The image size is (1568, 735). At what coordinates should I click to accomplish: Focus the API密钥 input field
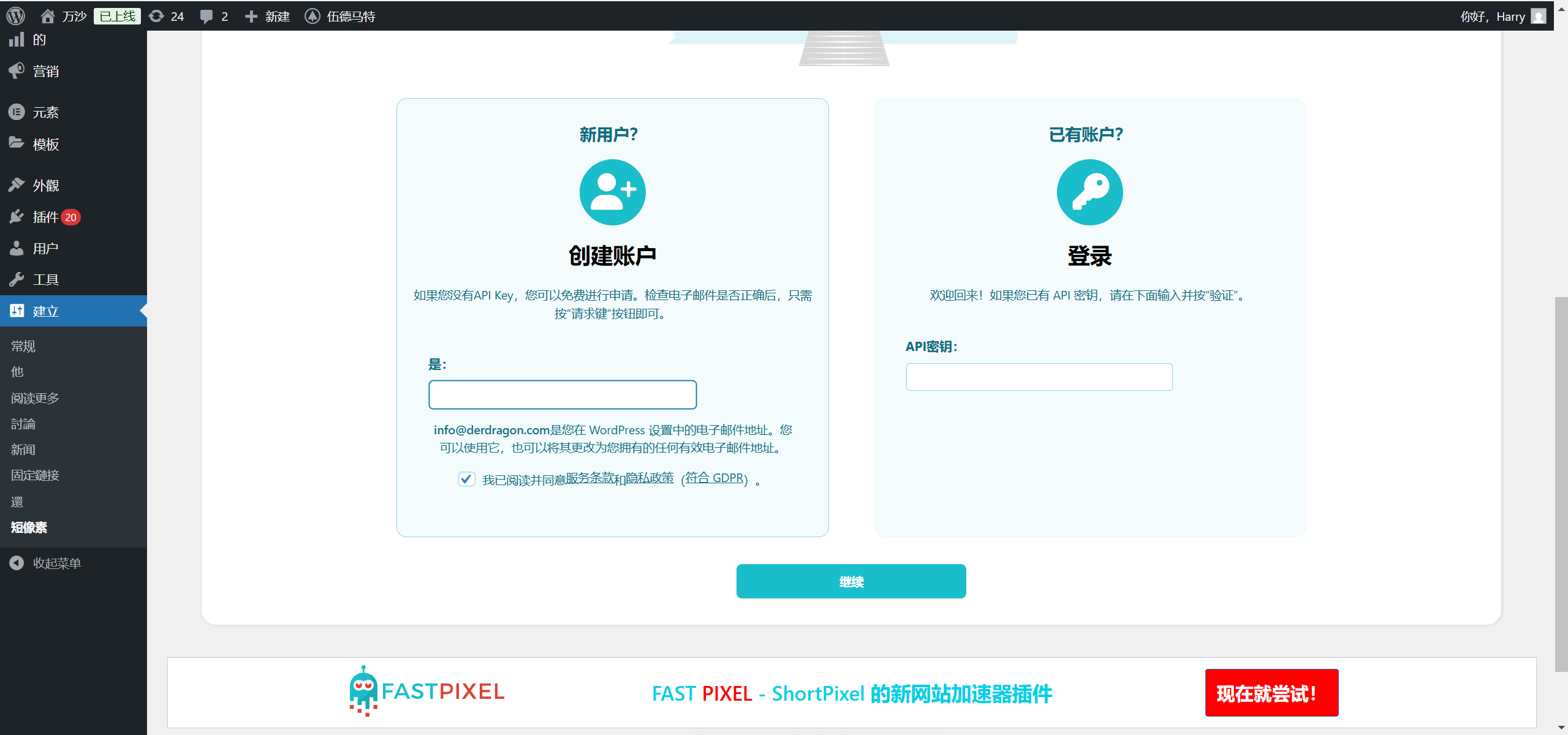point(1039,377)
